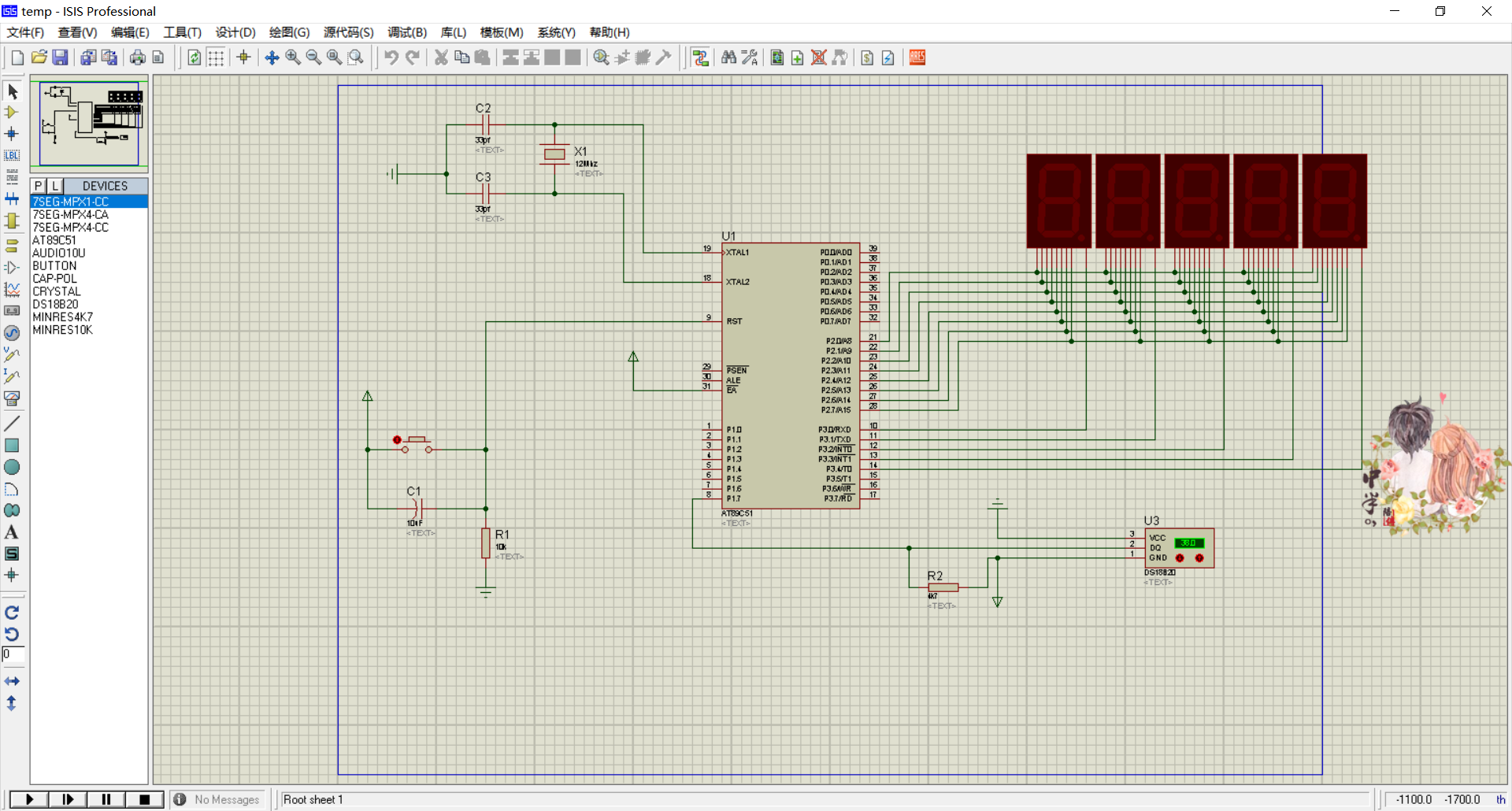Open the Design Explorer
1512x811 pixels.
tap(777, 57)
